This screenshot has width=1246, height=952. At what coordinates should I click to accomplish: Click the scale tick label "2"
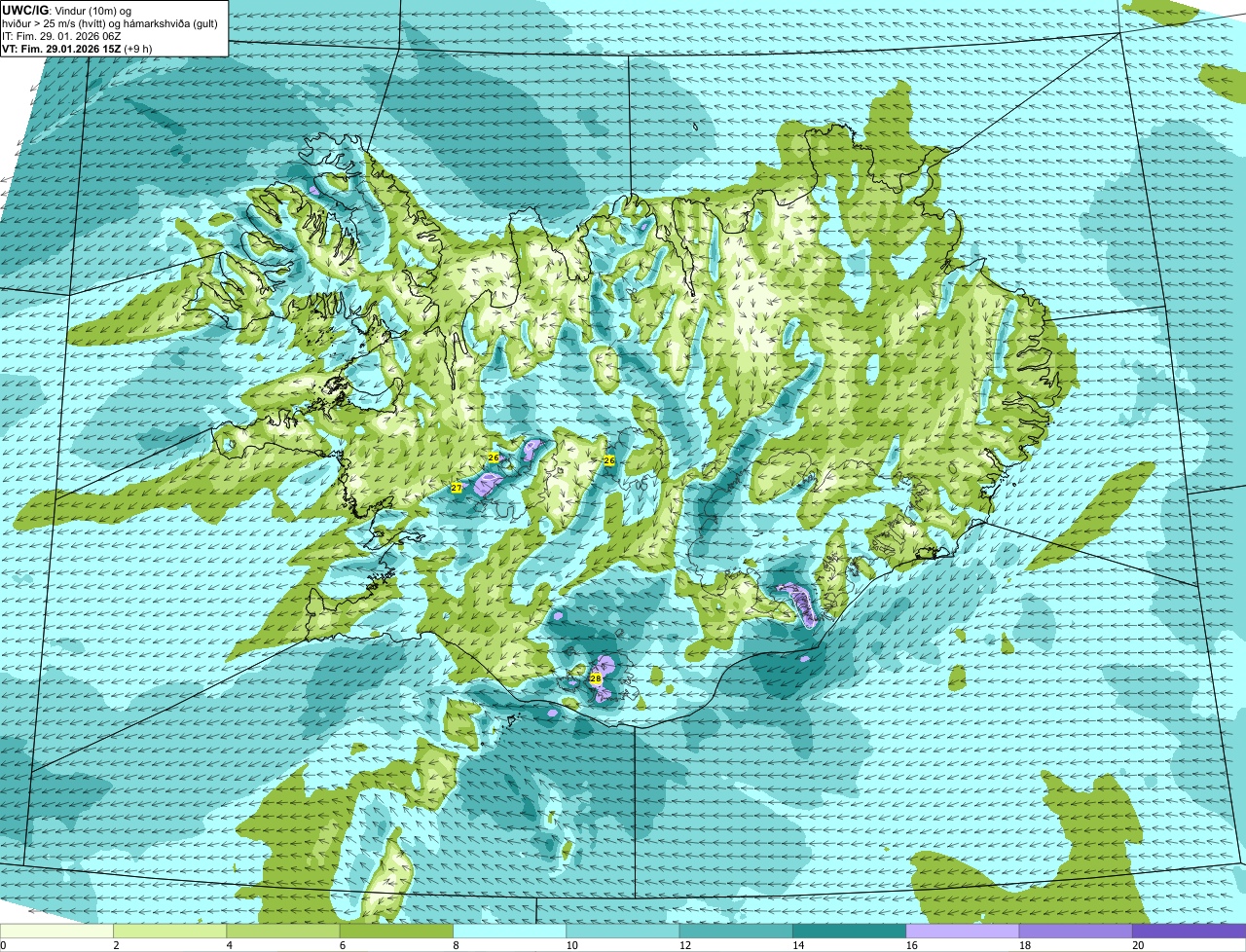pos(116,945)
